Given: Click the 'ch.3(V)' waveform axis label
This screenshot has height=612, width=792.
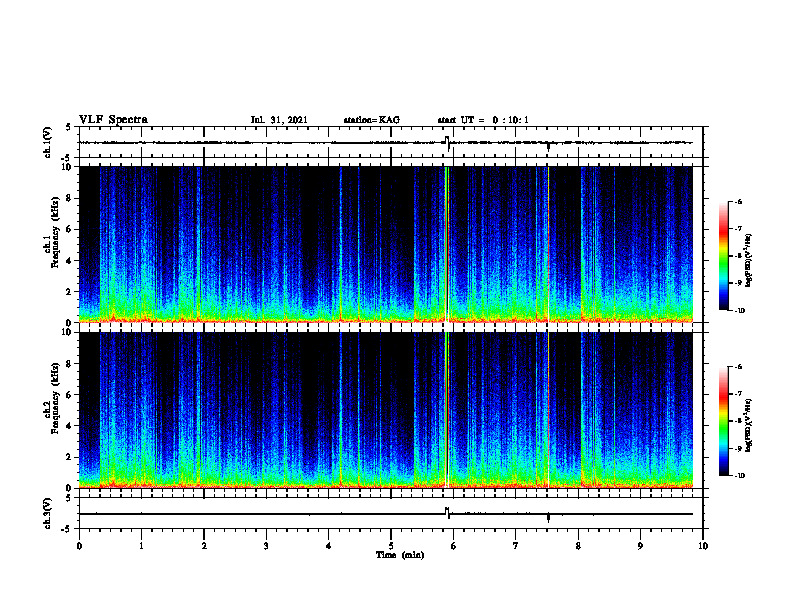Looking at the screenshot, I should pyautogui.click(x=47, y=513).
